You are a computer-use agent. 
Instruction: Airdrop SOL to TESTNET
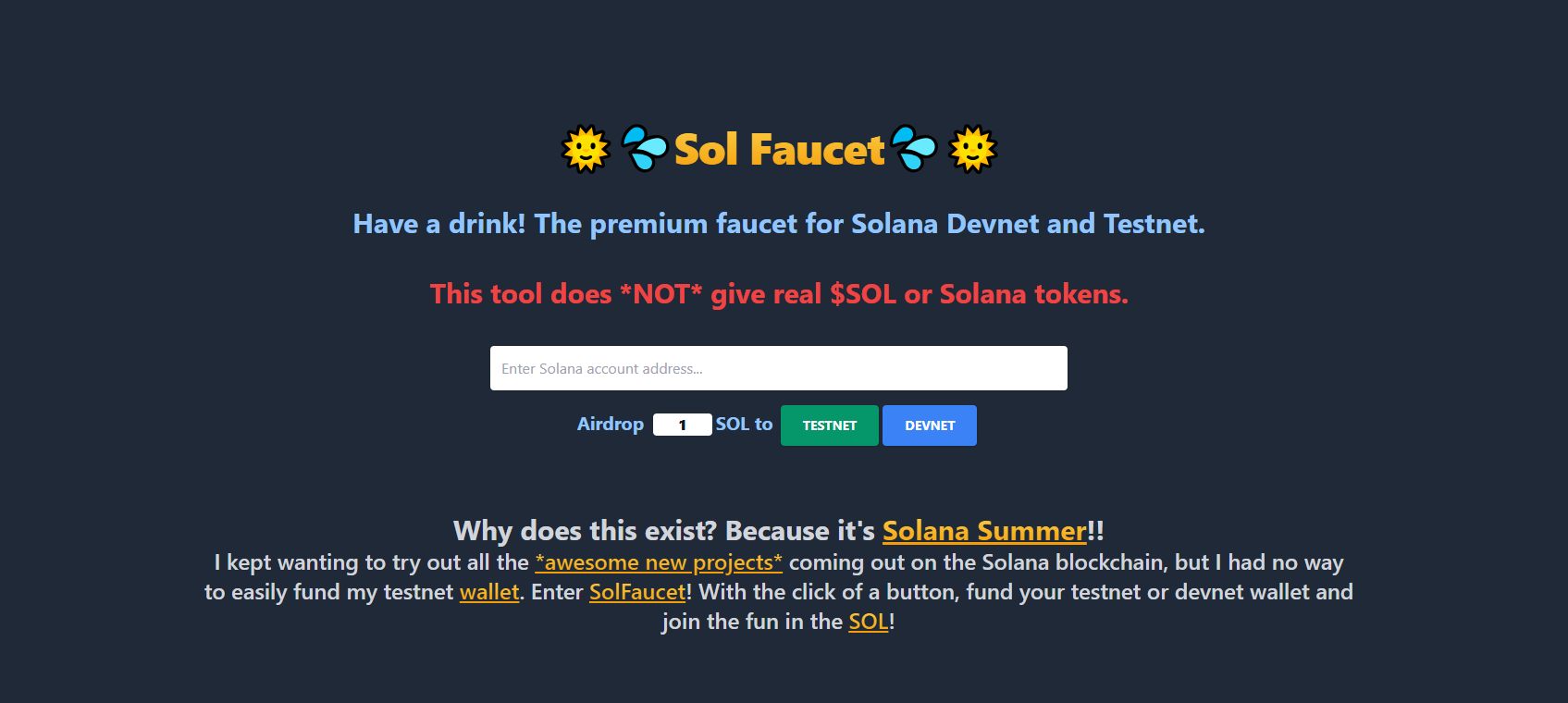tap(829, 425)
